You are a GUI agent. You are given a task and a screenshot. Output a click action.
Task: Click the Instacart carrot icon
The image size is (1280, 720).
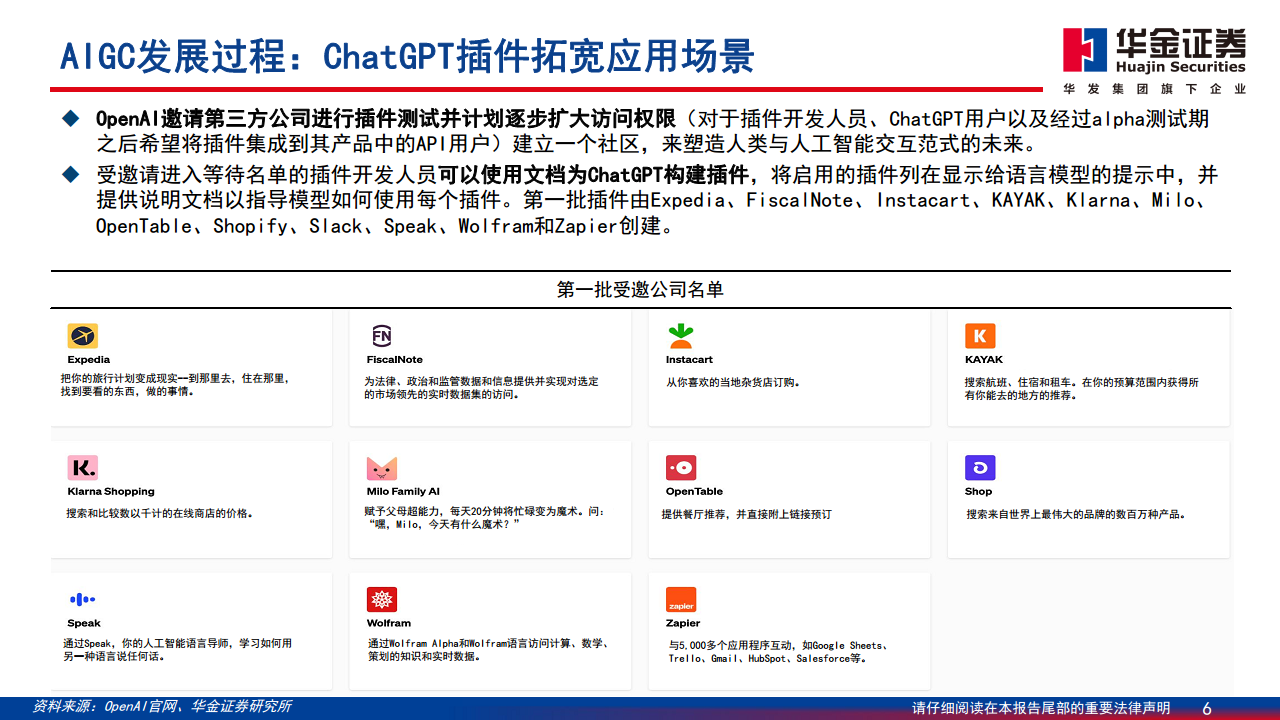coord(681,336)
